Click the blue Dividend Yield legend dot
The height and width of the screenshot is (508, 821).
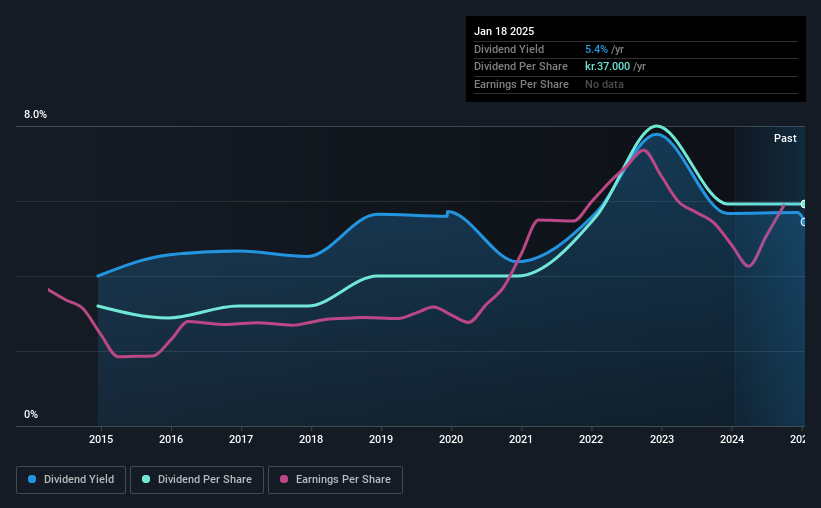(32, 479)
